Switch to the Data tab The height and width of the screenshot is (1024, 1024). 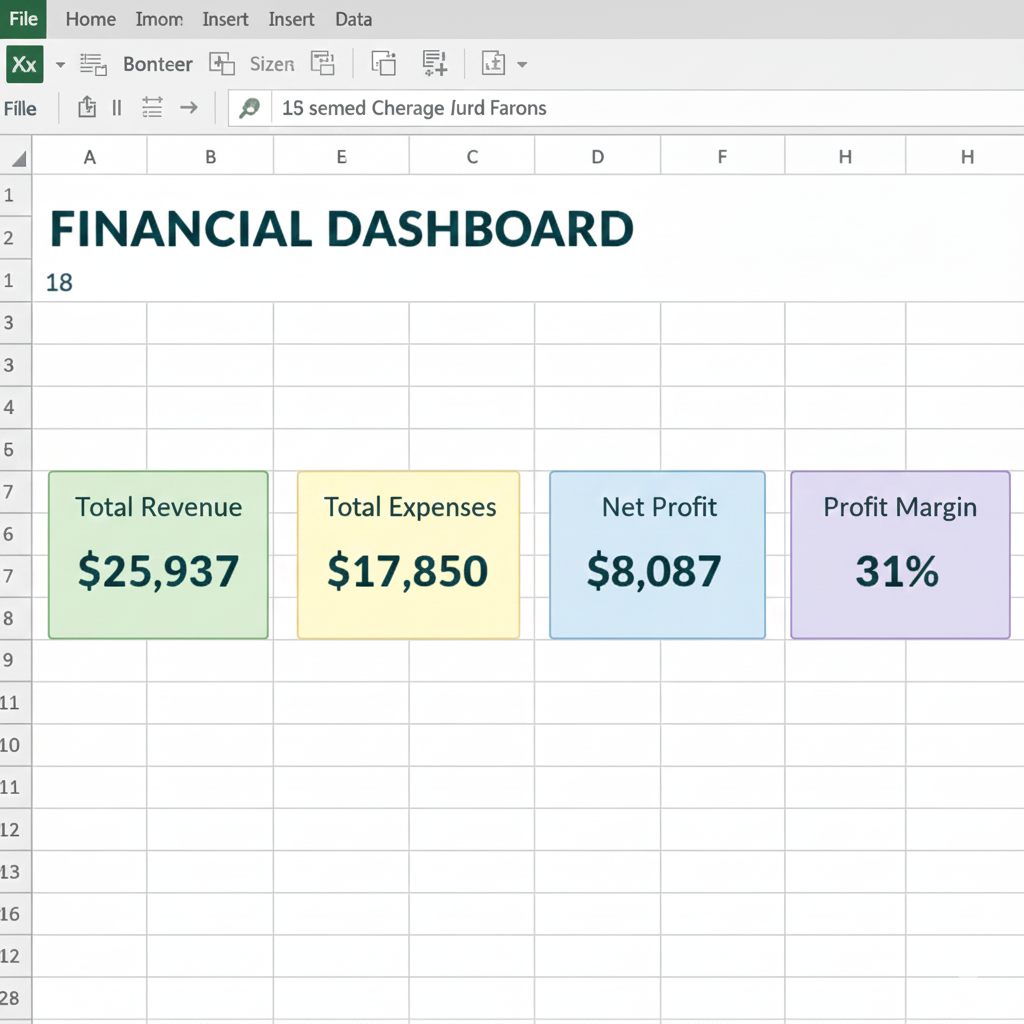pos(353,19)
